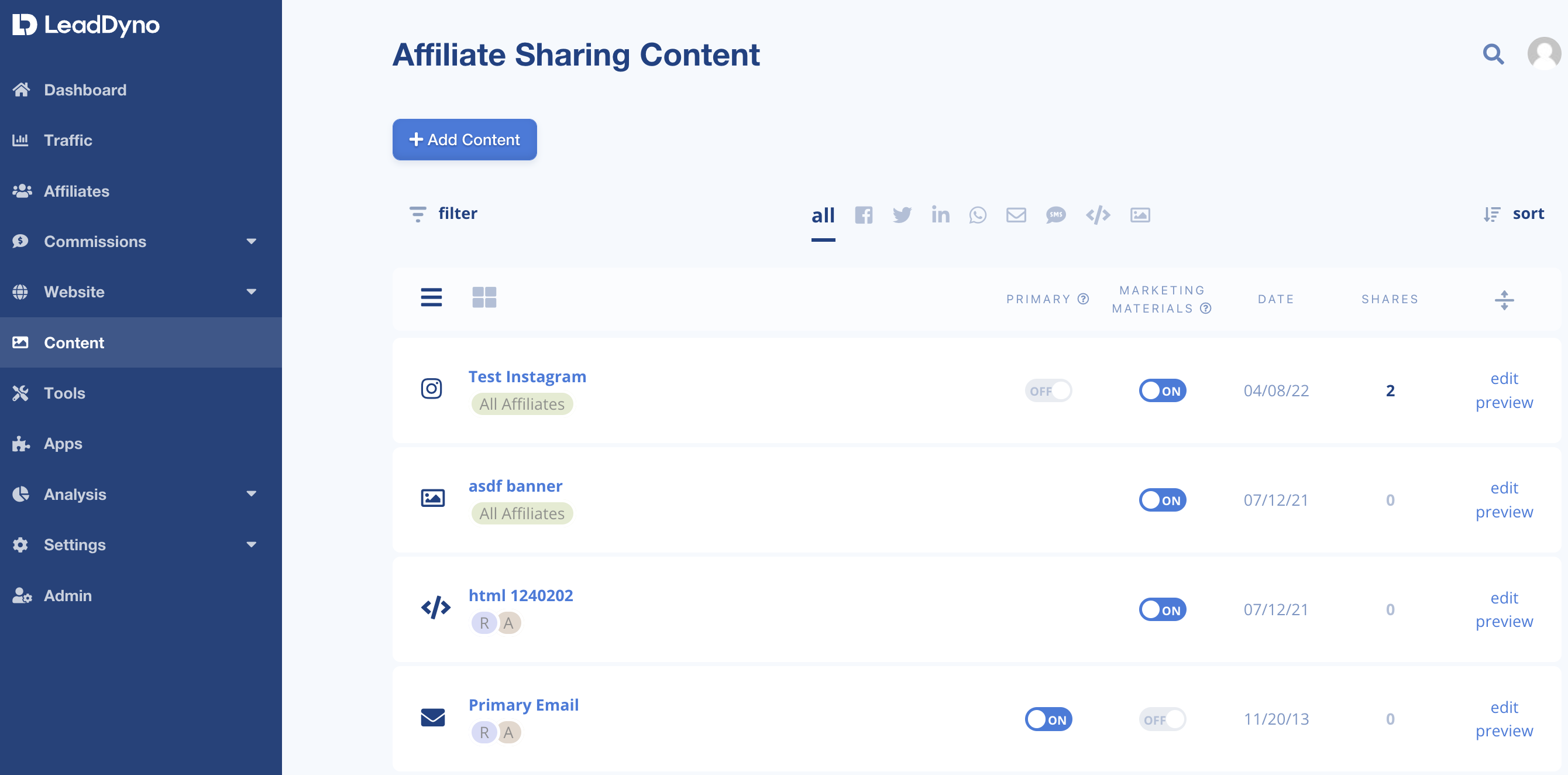Click the expand/collapse rows icon in header
This screenshot has height=775, width=1568.
click(x=1505, y=300)
